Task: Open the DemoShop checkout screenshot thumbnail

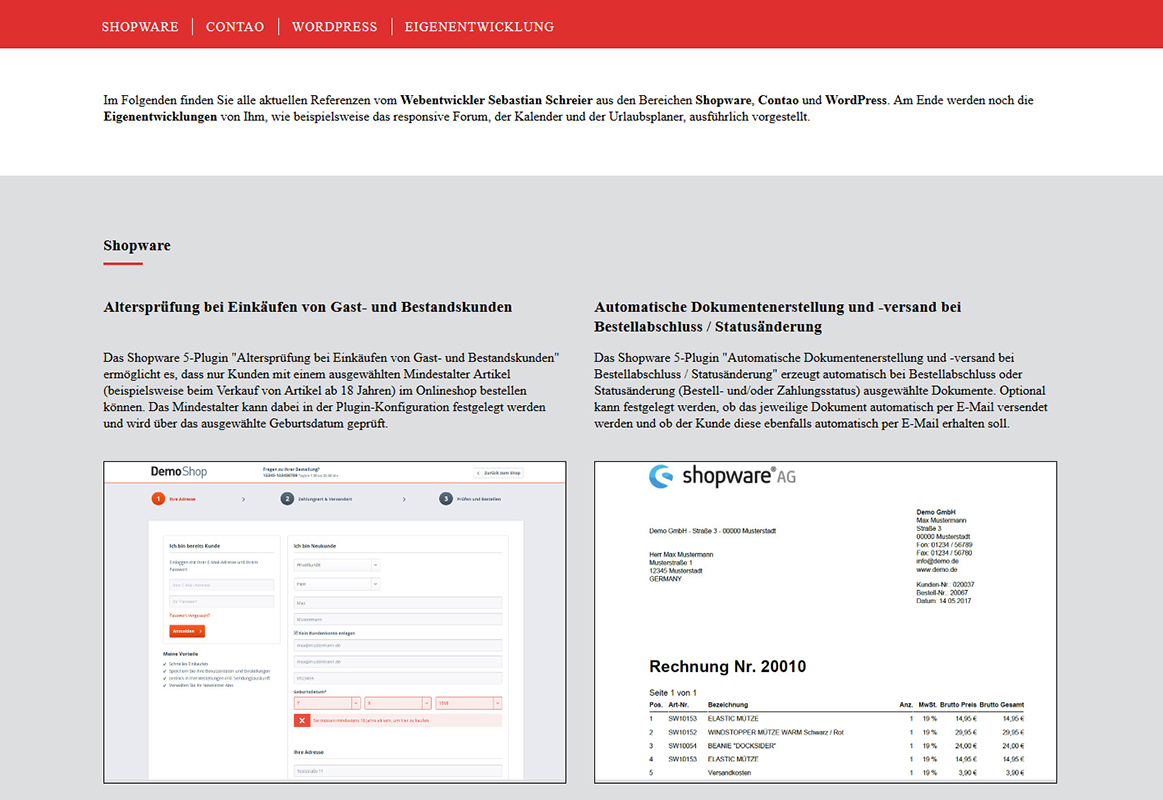Action: [335, 622]
